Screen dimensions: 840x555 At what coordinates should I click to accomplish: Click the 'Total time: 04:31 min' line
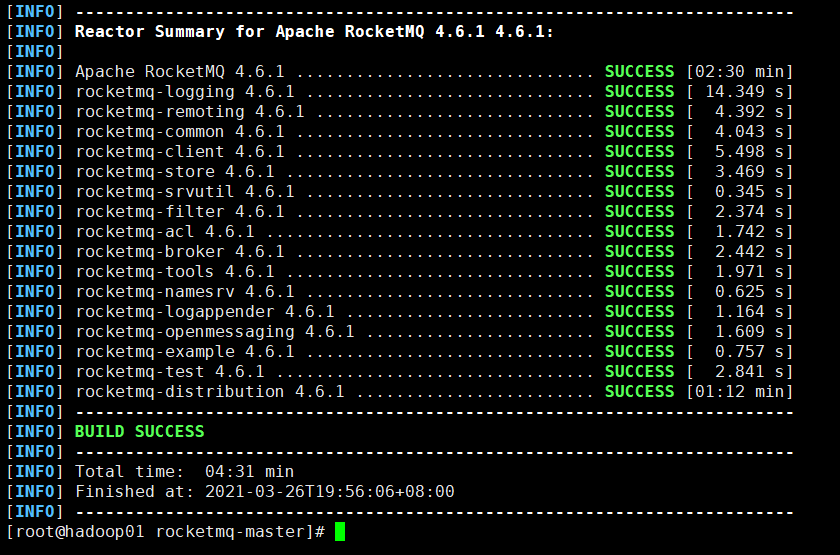coord(184,471)
